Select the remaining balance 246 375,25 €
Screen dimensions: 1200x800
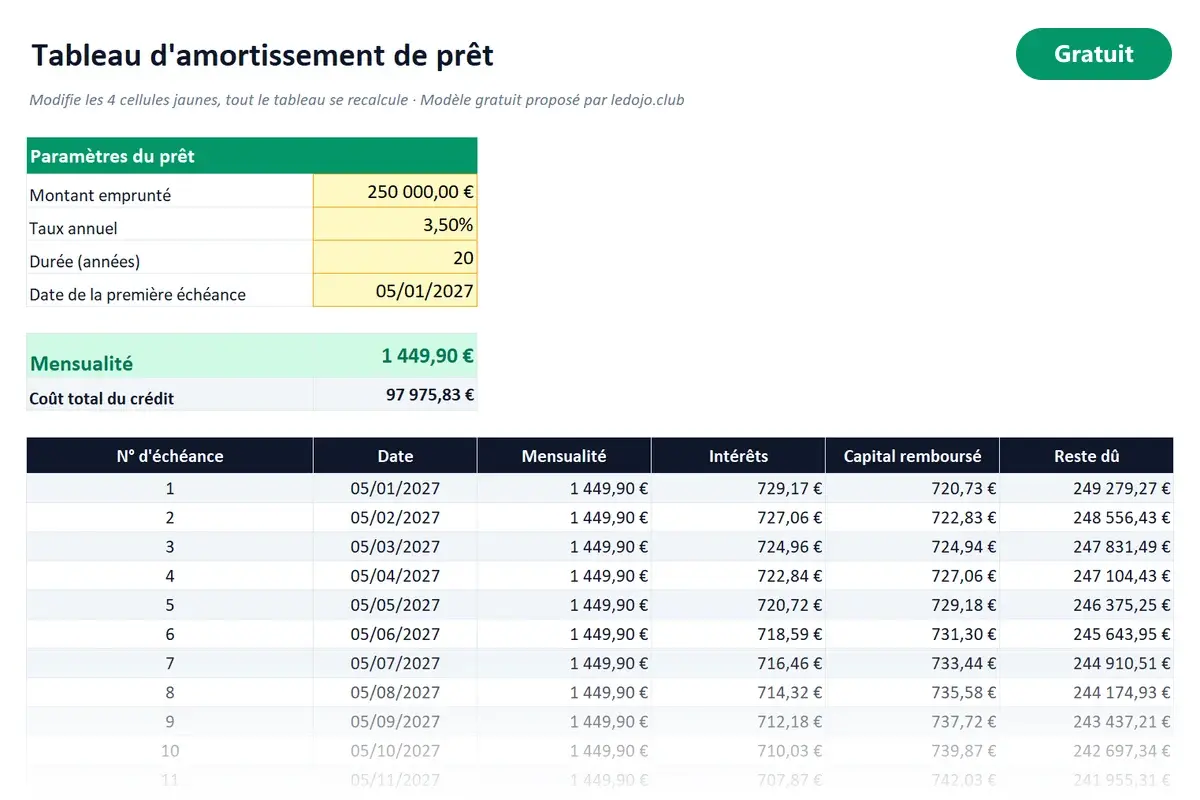[x=1086, y=604]
